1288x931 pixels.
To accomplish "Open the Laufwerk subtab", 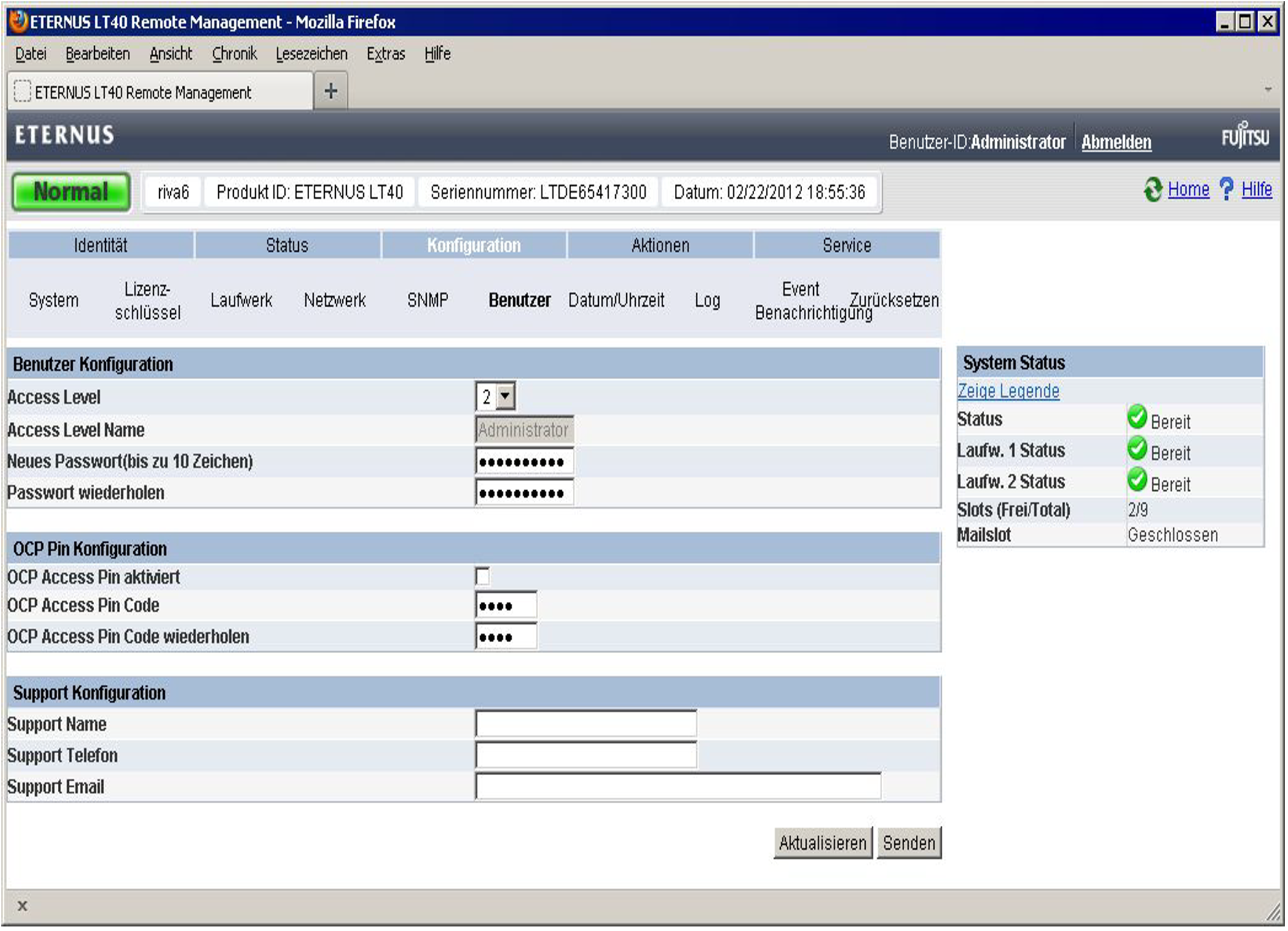I will pos(241,300).
